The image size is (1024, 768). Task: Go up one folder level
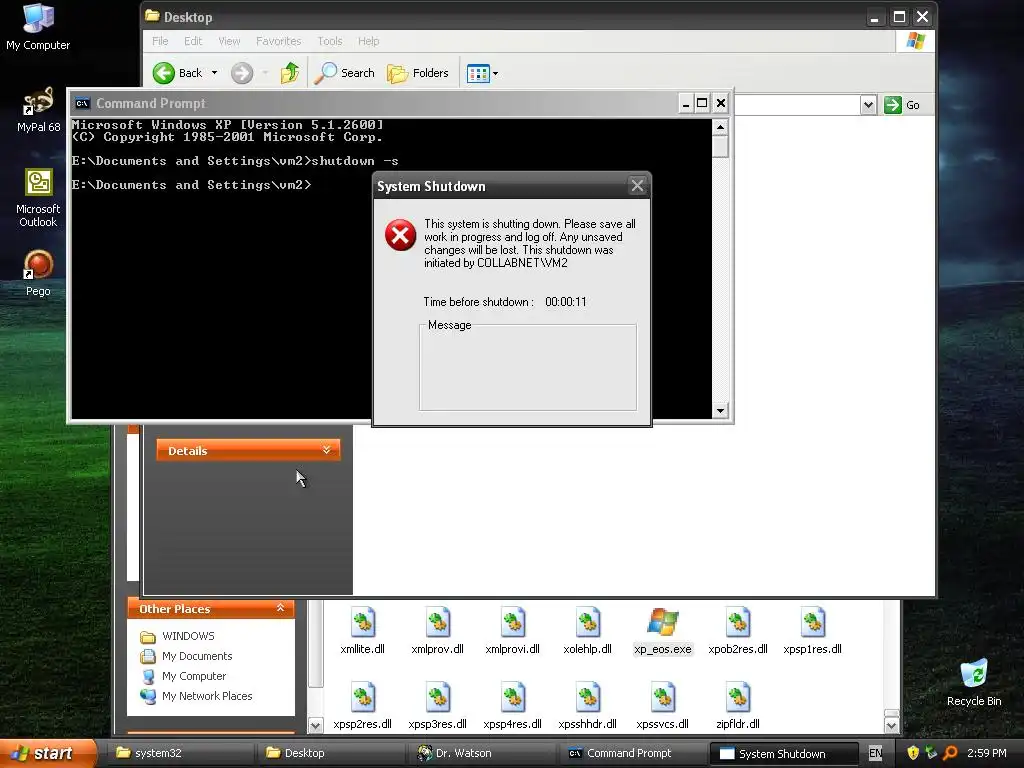(x=289, y=73)
